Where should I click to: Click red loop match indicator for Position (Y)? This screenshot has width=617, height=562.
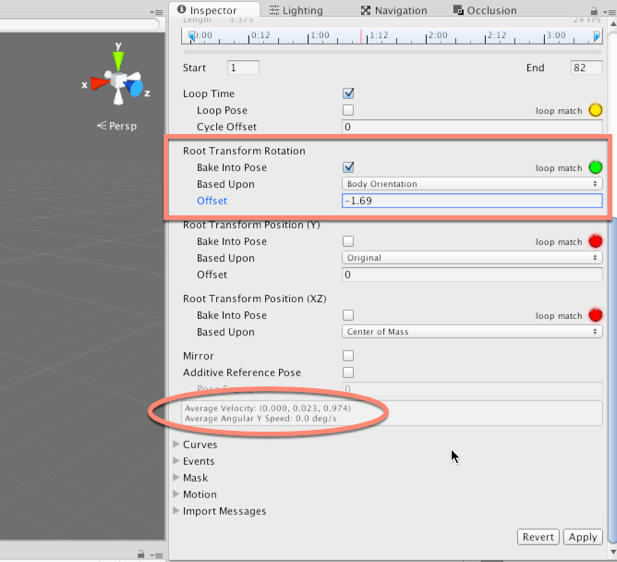coord(595,241)
